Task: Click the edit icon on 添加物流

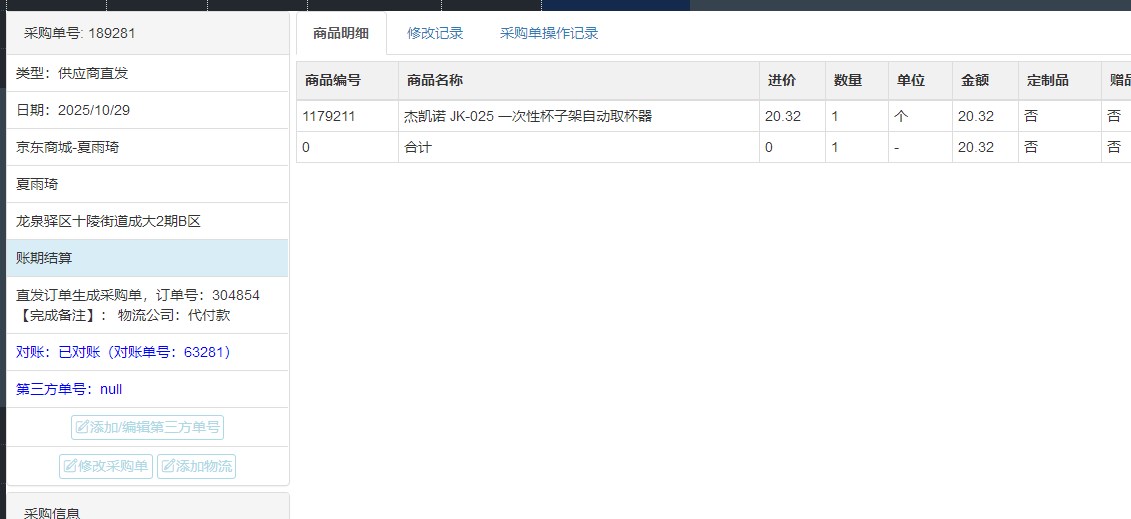Action: pyautogui.click(x=168, y=466)
